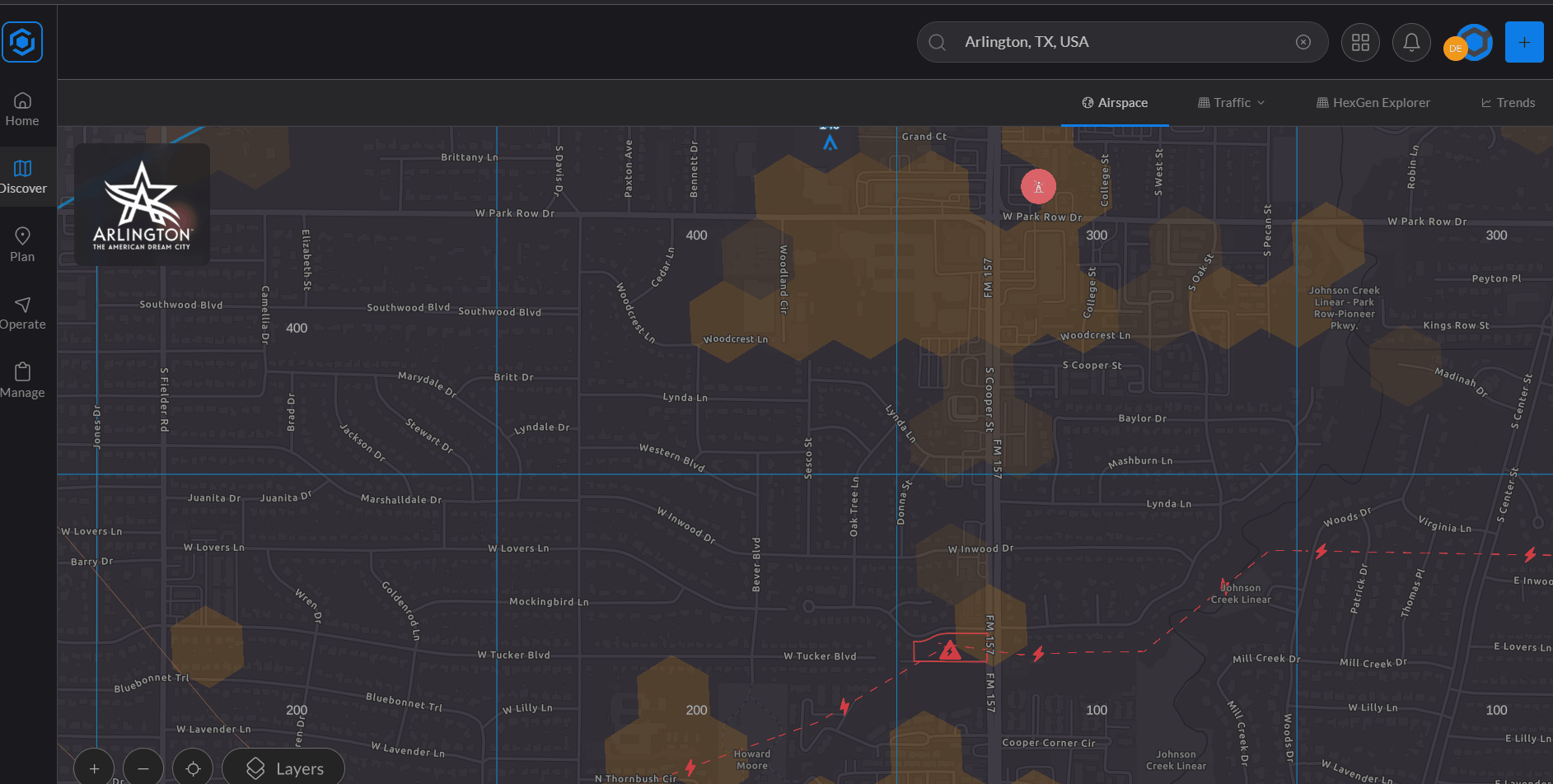
Task: Go to Home in the sidebar
Action: (22, 110)
